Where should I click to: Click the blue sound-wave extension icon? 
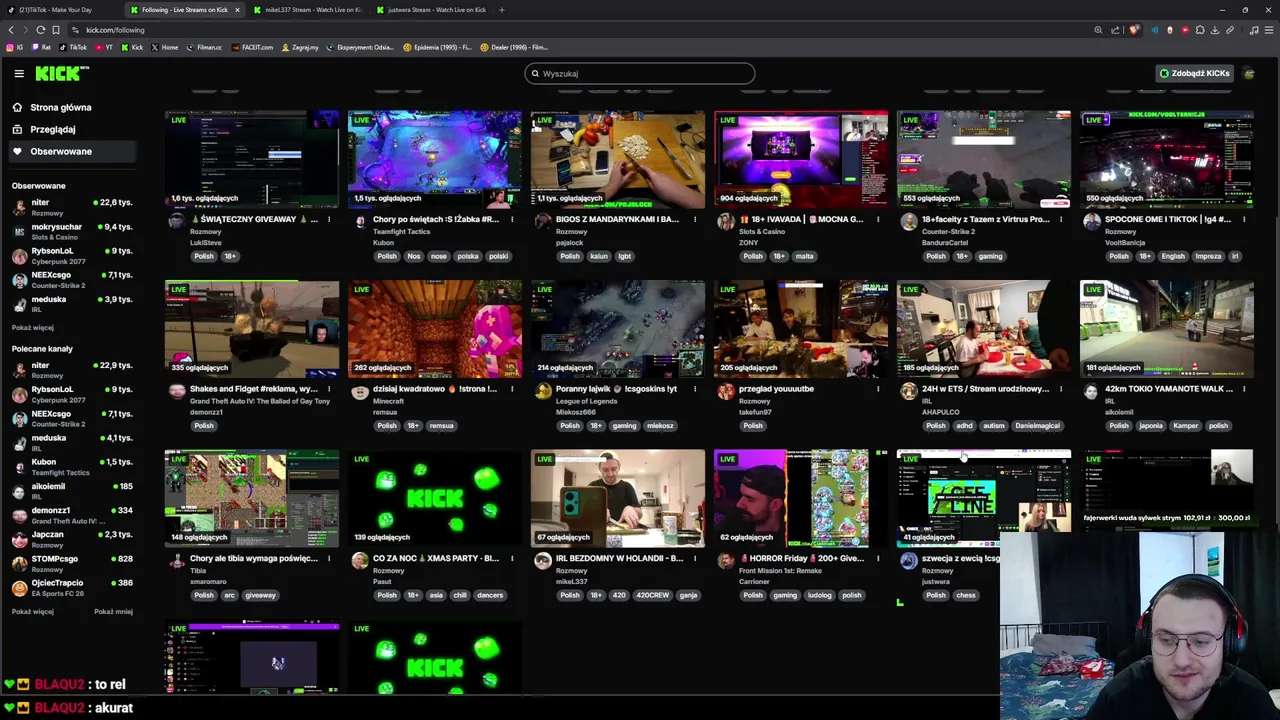pyautogui.click(x=1155, y=30)
